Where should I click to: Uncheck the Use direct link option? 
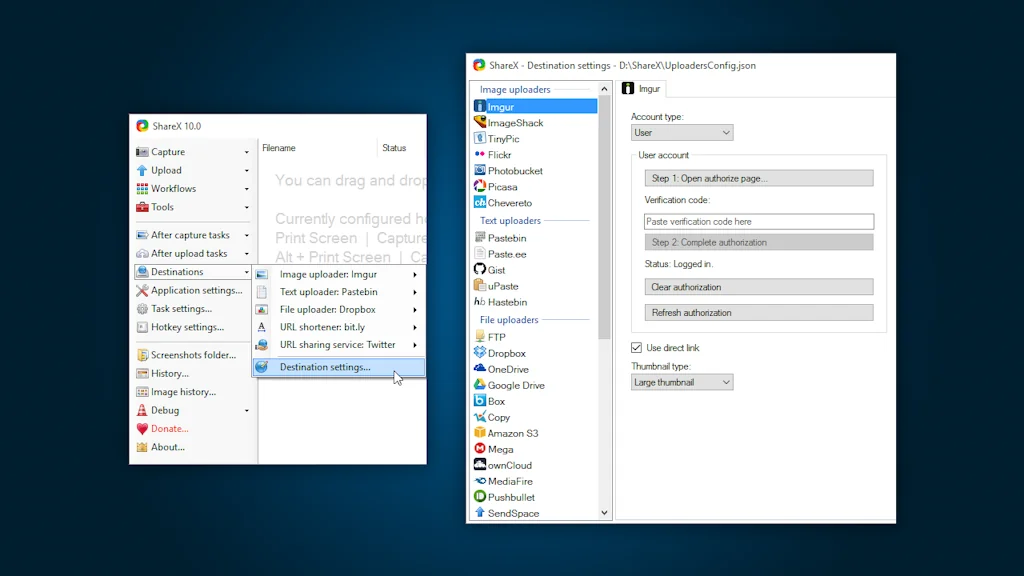(x=636, y=347)
